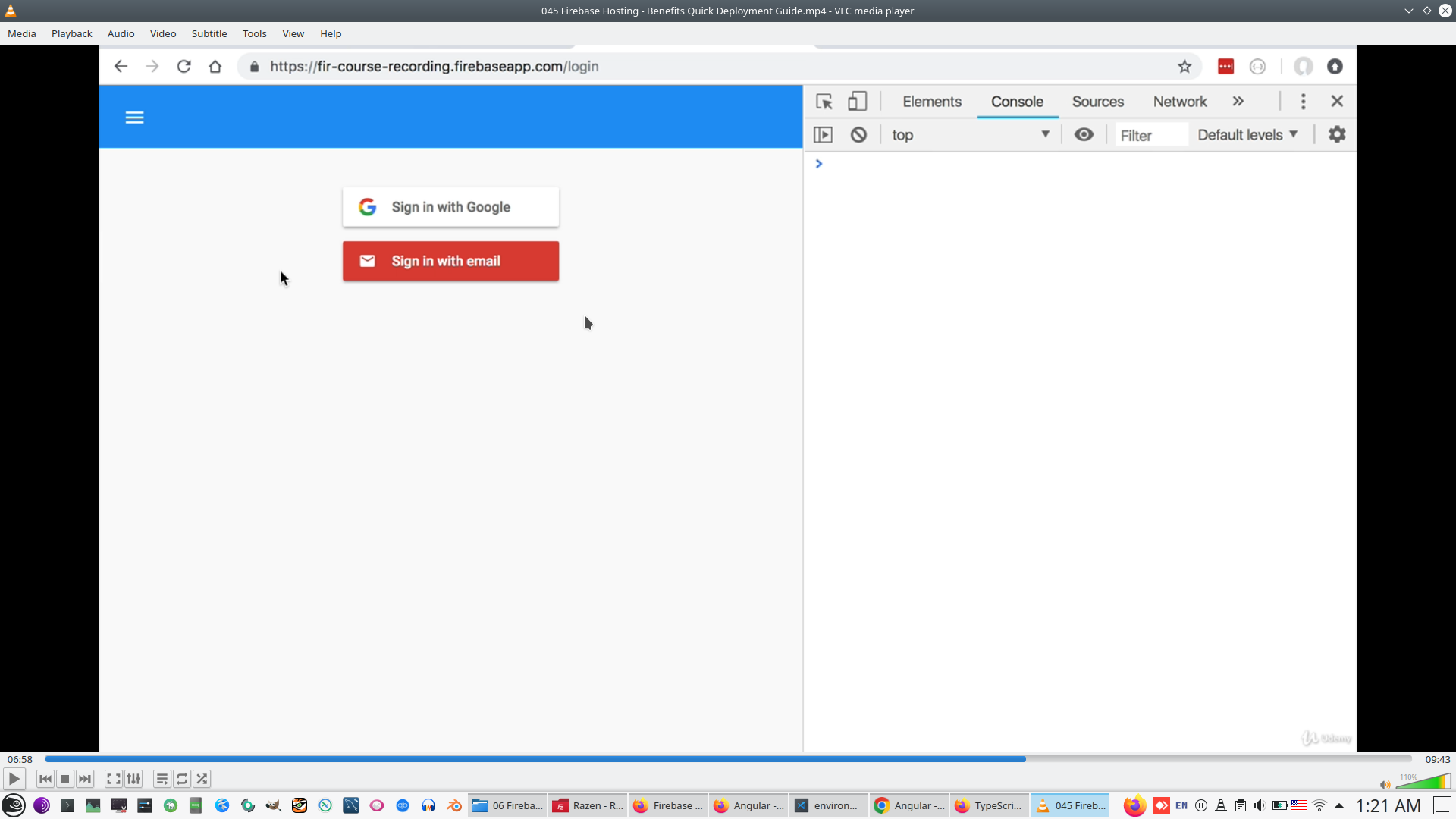
Task: Click the Stop playback button
Action: (x=65, y=779)
